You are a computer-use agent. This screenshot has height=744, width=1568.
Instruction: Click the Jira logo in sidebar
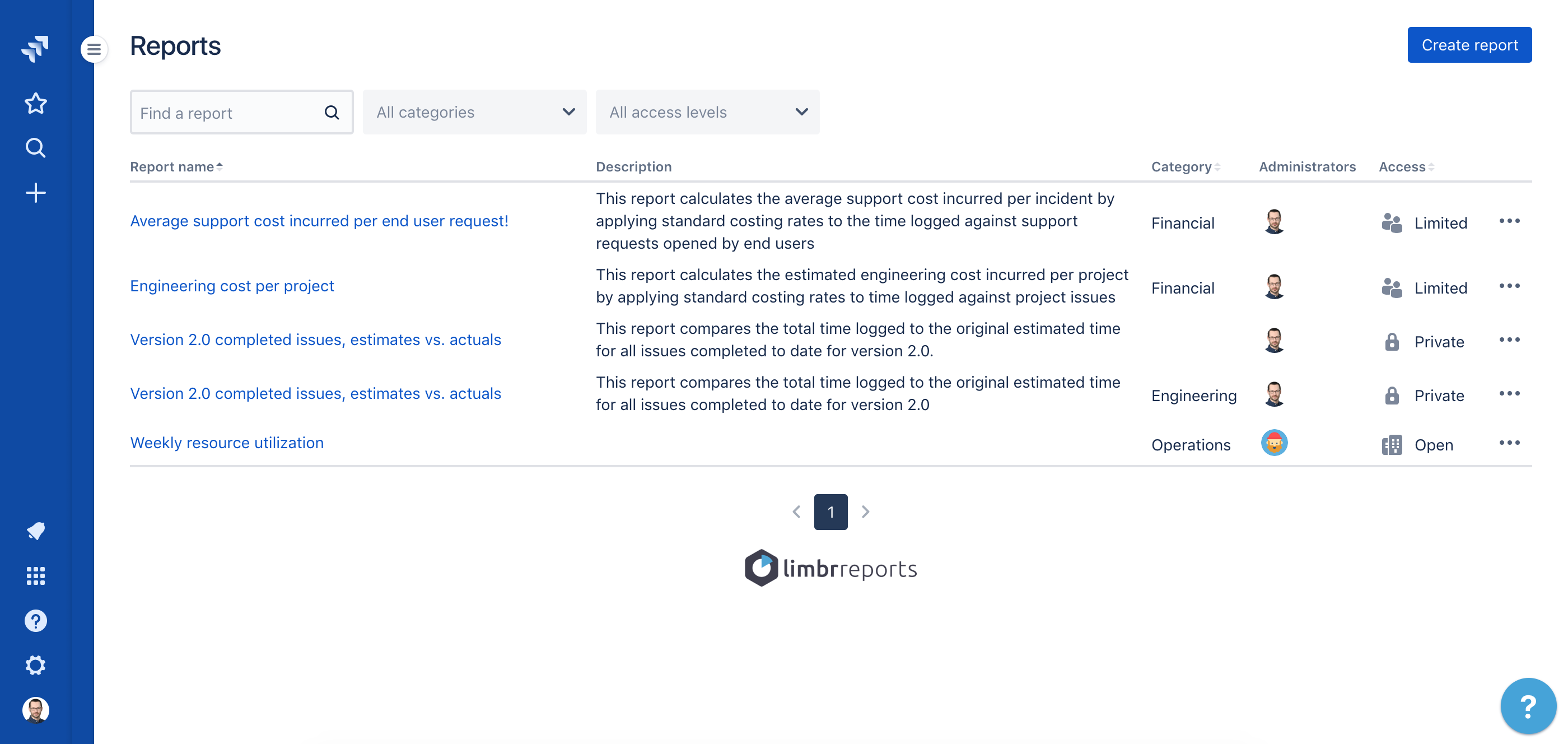[x=35, y=48]
